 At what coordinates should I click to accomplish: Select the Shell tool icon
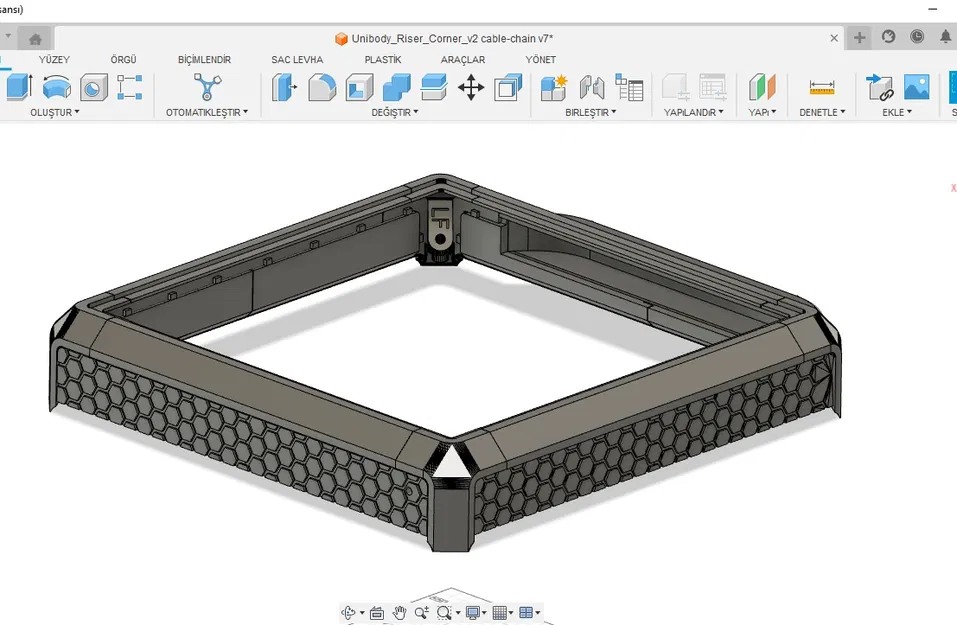pyautogui.click(x=359, y=87)
